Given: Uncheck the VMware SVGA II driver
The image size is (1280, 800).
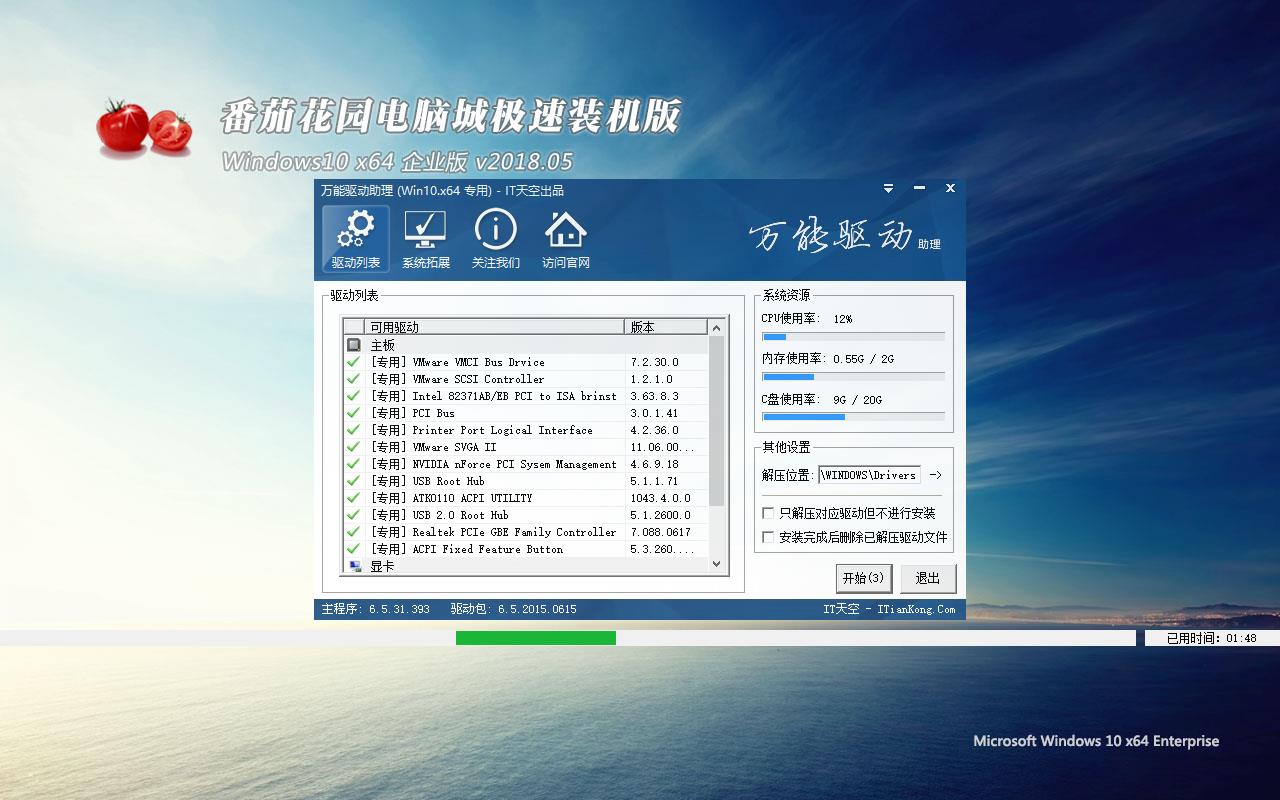Looking at the screenshot, I should click(x=353, y=447).
